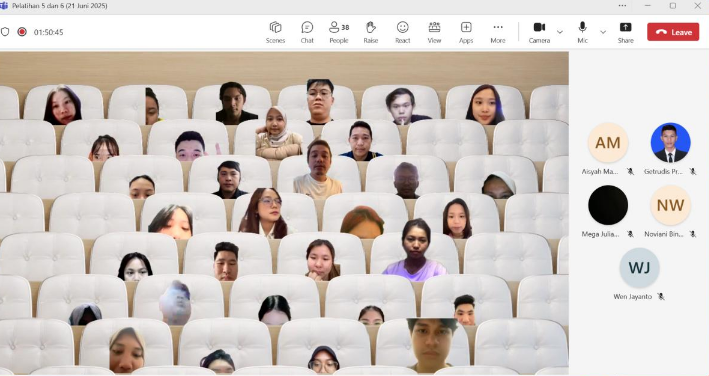Click the shield privacy icon
The width and height of the screenshot is (709, 376).
[5, 32]
